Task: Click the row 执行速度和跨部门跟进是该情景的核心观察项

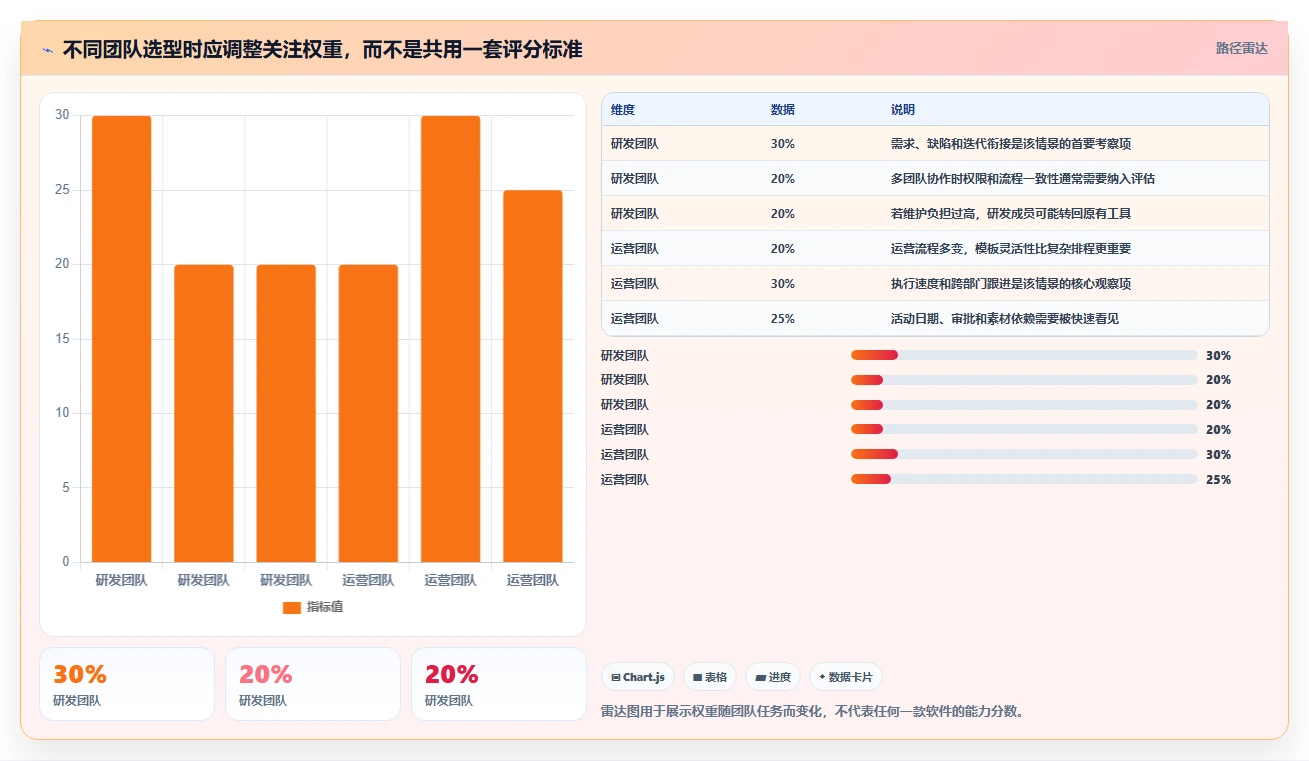Action: [935, 284]
